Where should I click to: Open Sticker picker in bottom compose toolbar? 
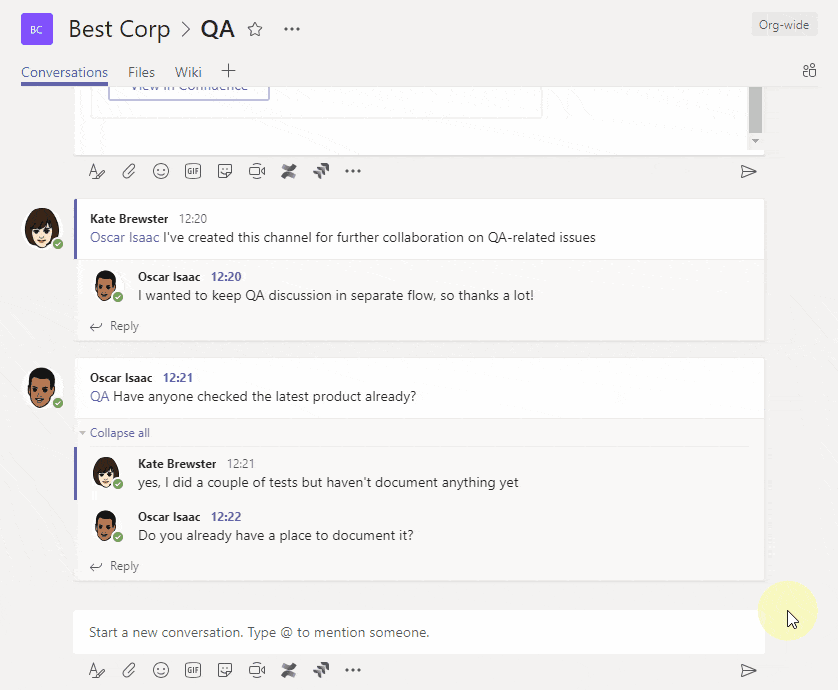(225, 670)
